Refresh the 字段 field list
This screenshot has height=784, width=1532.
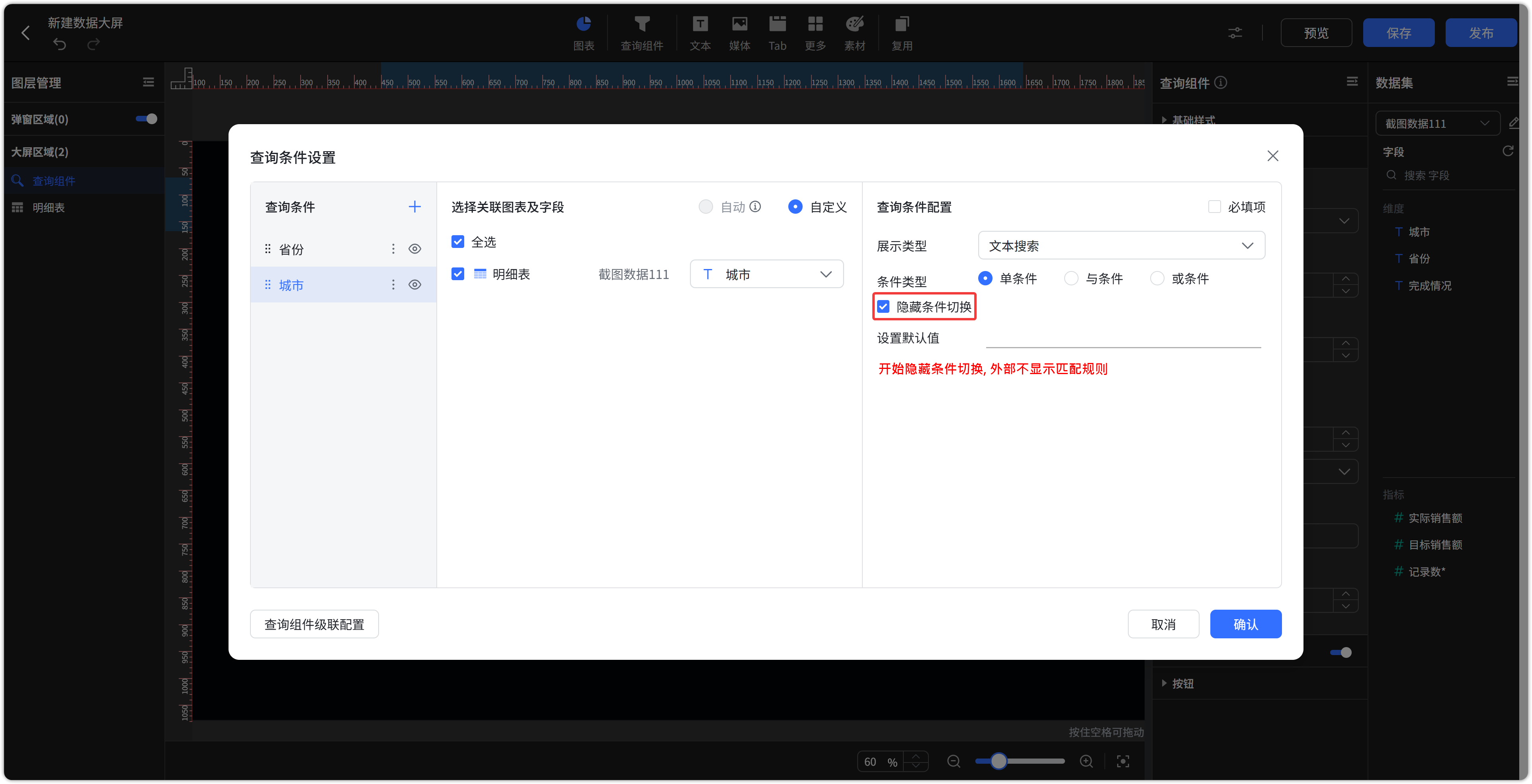click(1508, 151)
